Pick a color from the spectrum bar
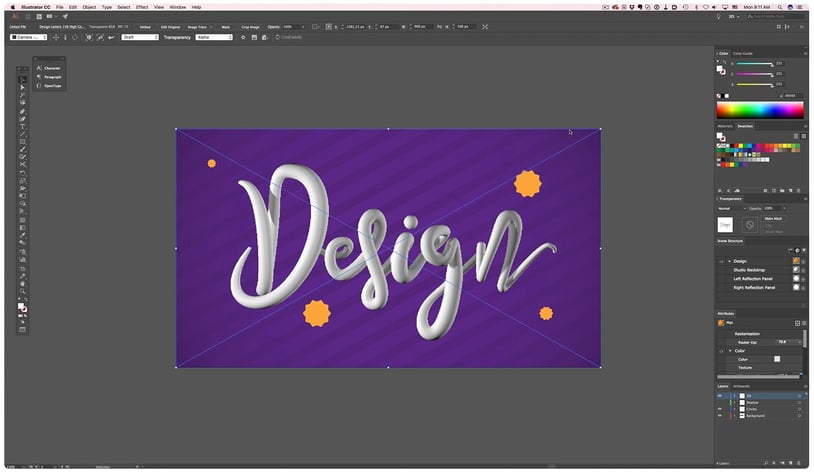The height and width of the screenshot is (473, 814). tap(760, 109)
